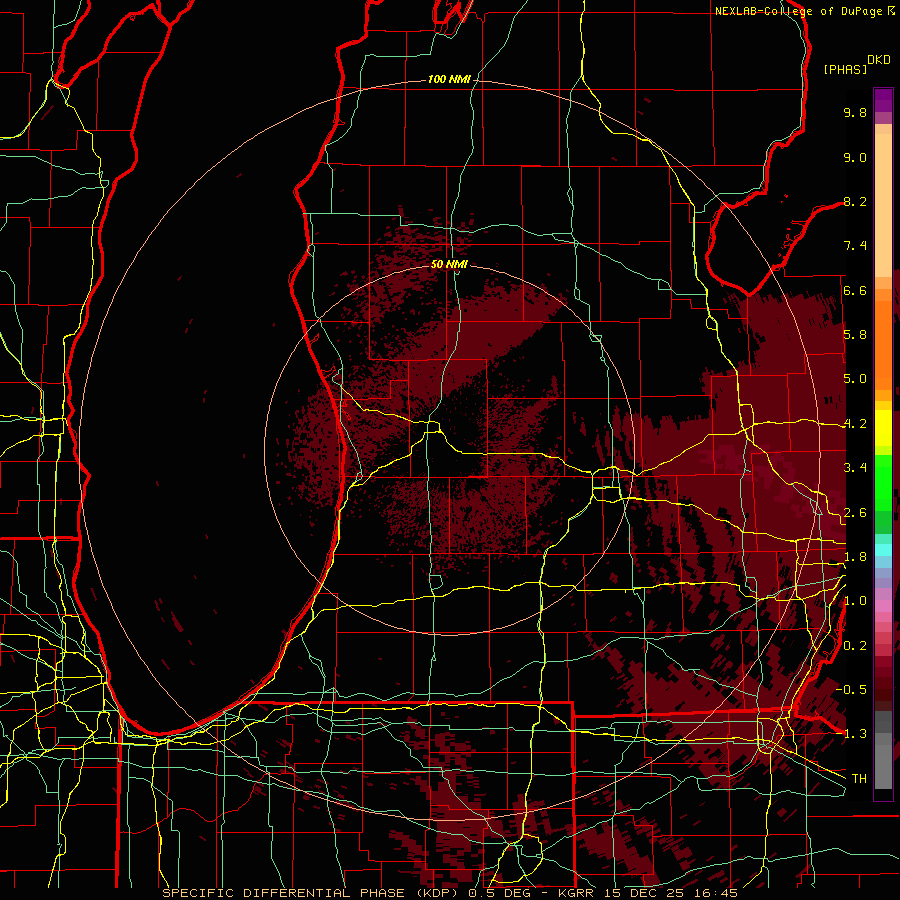The width and height of the screenshot is (900, 900).
Task: Click the [PHAS] label above the color bar
Action: [845, 69]
